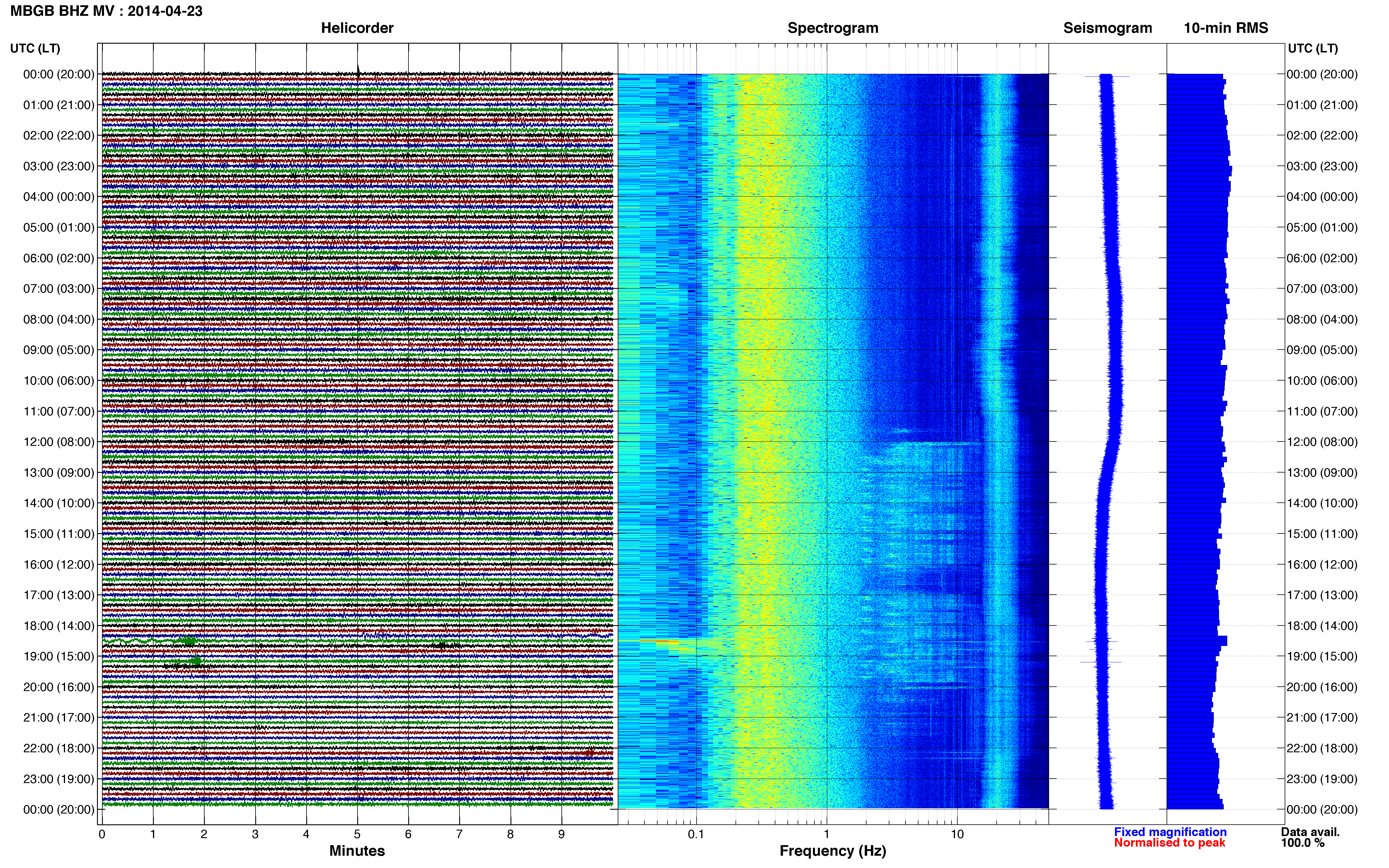
Task: Click the 06:00 (02:00) label beside the Helicorder
Action: pyautogui.click(x=59, y=258)
